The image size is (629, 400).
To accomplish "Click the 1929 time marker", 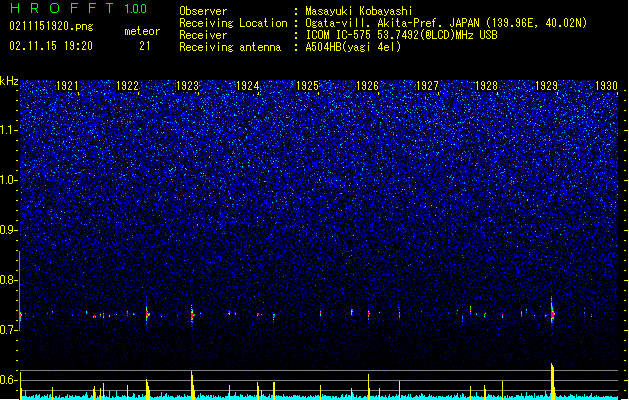I will coord(546,86).
